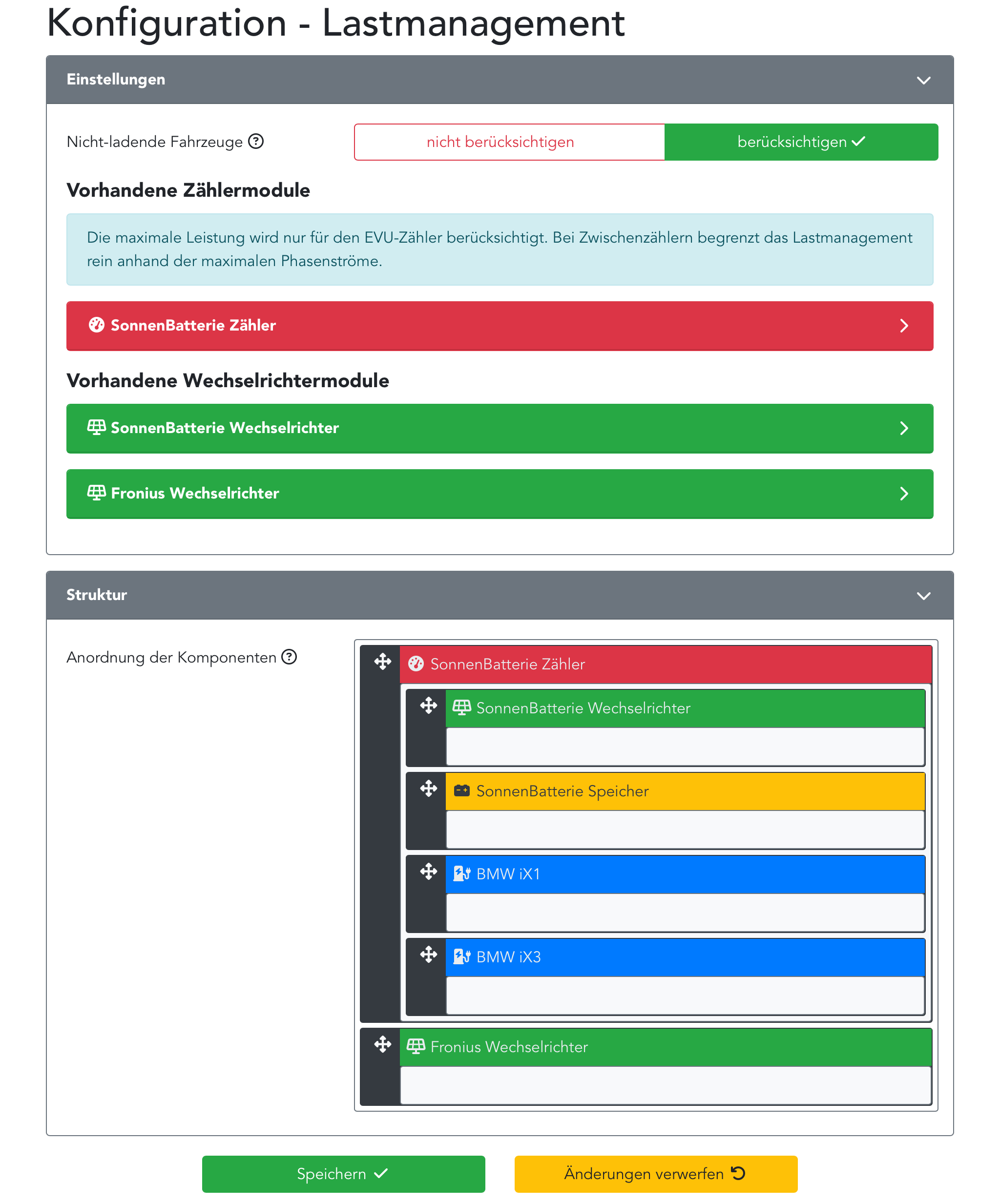Expand Fronius Wechselrichter module settings
Screen dimensions: 1000x1204
click(x=904, y=494)
